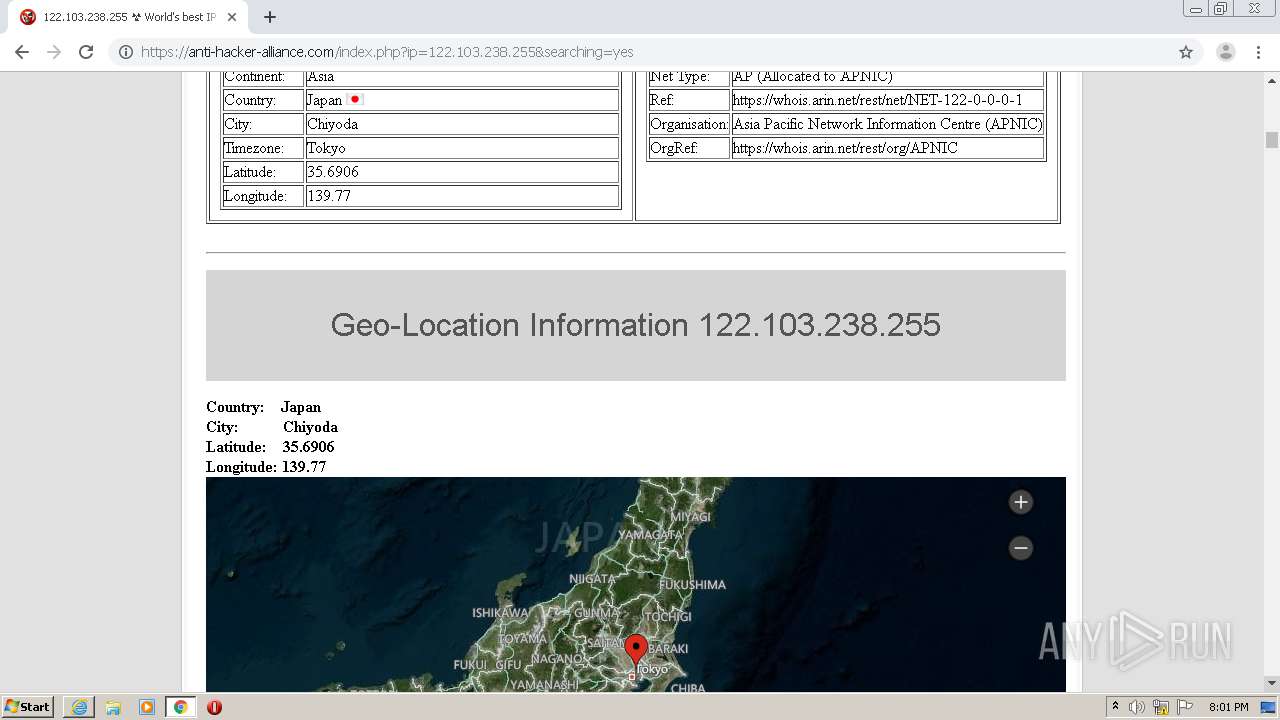This screenshot has width=1280, height=720.
Task: Reload the page with refresh icon
Action: [86, 52]
